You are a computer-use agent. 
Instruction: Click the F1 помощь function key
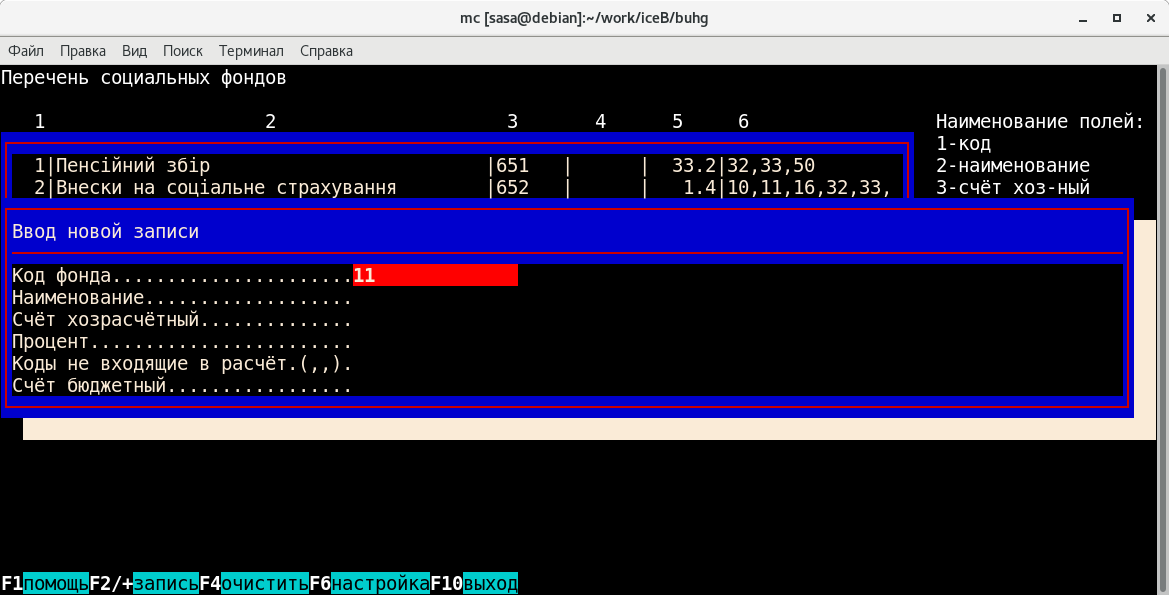45,583
